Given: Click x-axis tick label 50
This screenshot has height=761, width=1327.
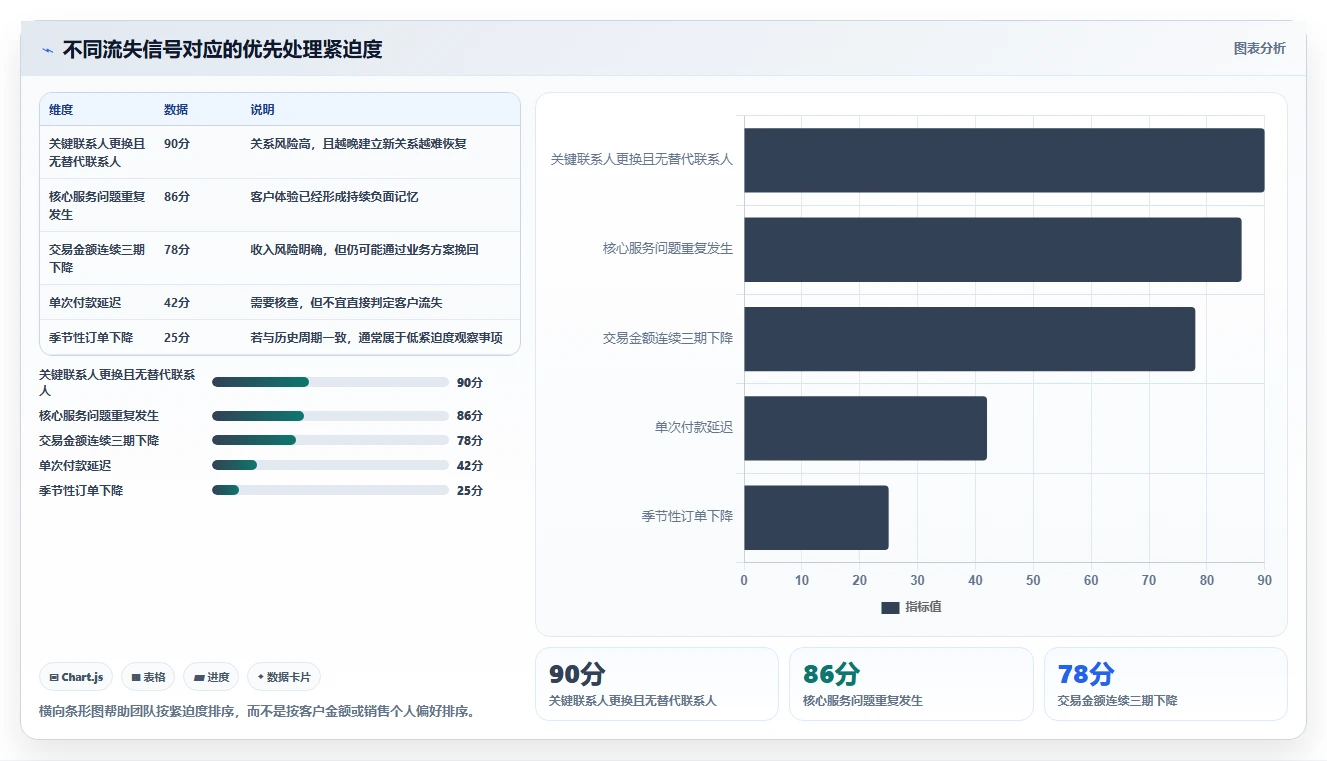Looking at the screenshot, I should pyautogui.click(x=1033, y=580).
